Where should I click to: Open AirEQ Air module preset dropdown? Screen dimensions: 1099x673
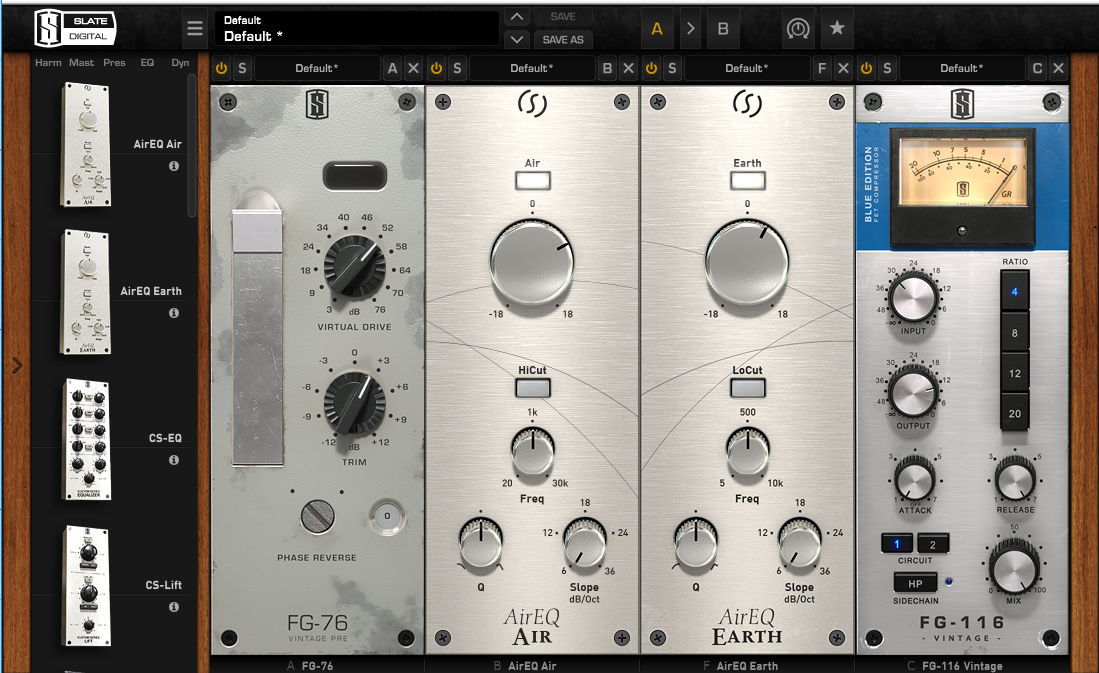[x=532, y=68]
